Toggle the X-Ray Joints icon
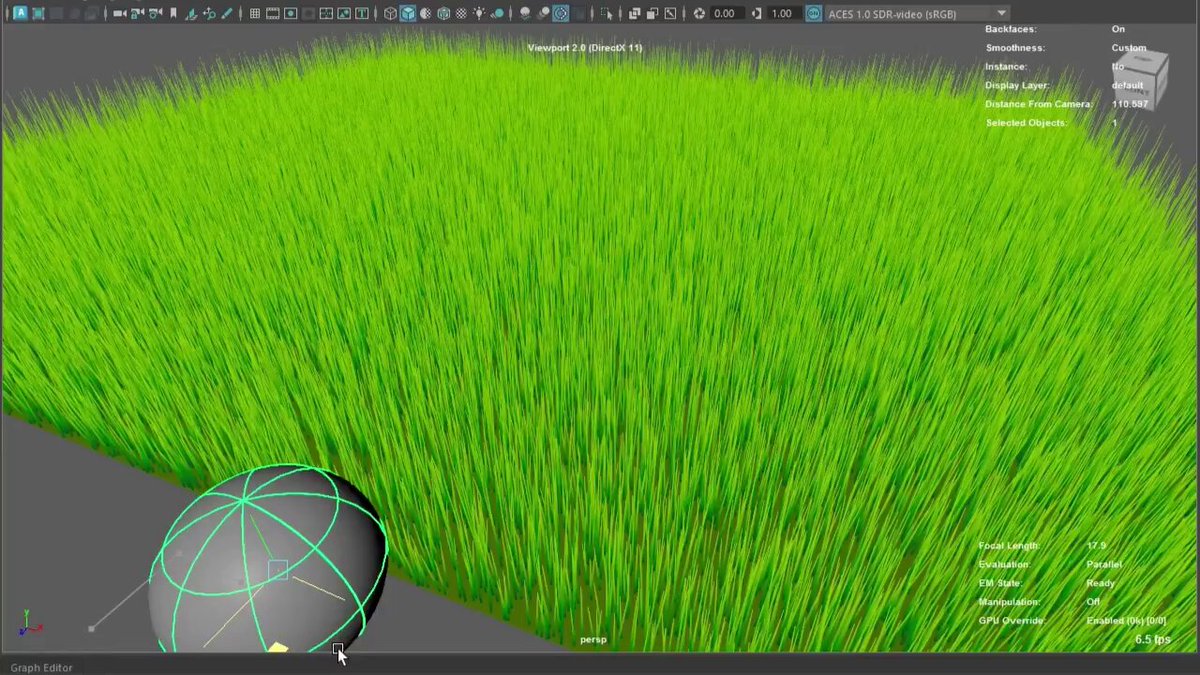1200x675 pixels. coord(670,14)
